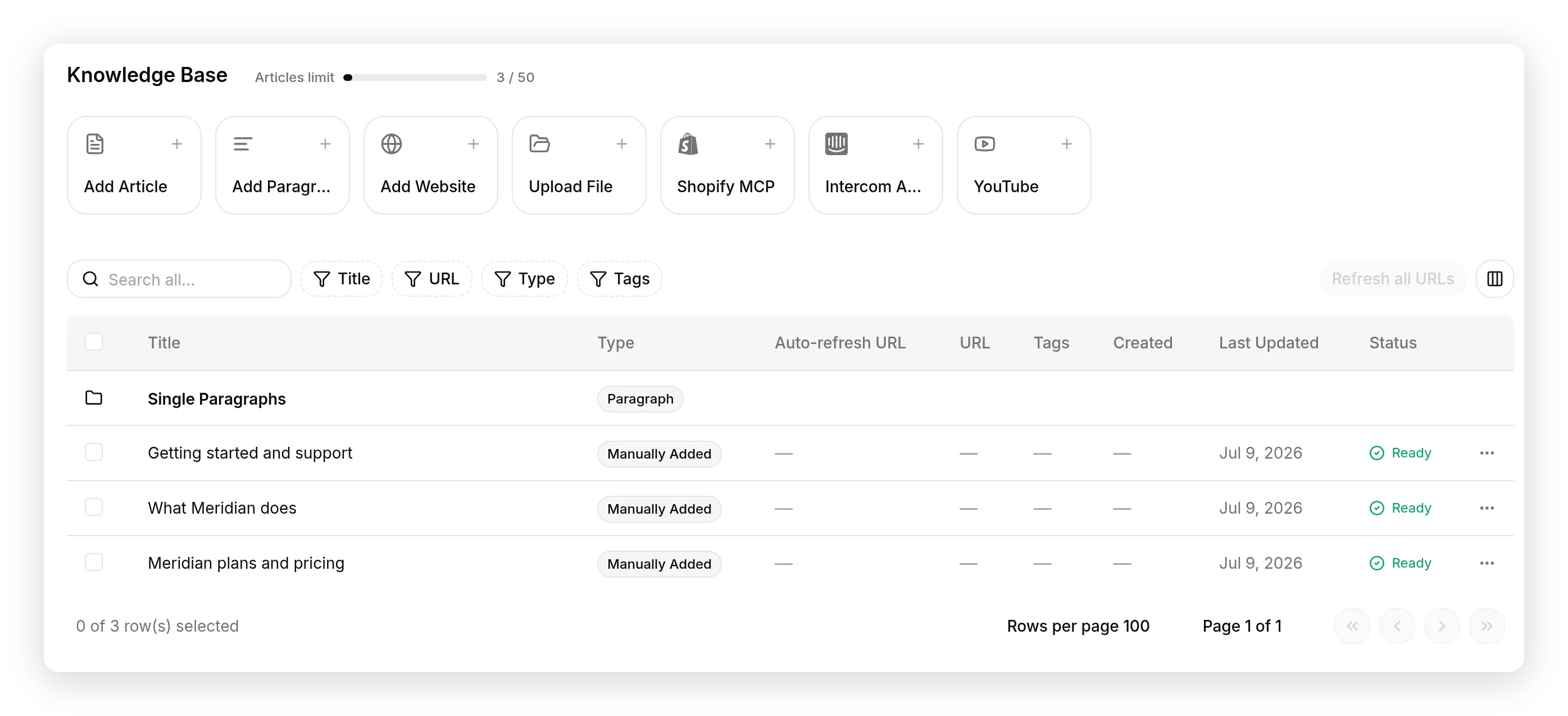Open the Title filter
Viewport: 1568px width, 716px height.
pos(342,279)
